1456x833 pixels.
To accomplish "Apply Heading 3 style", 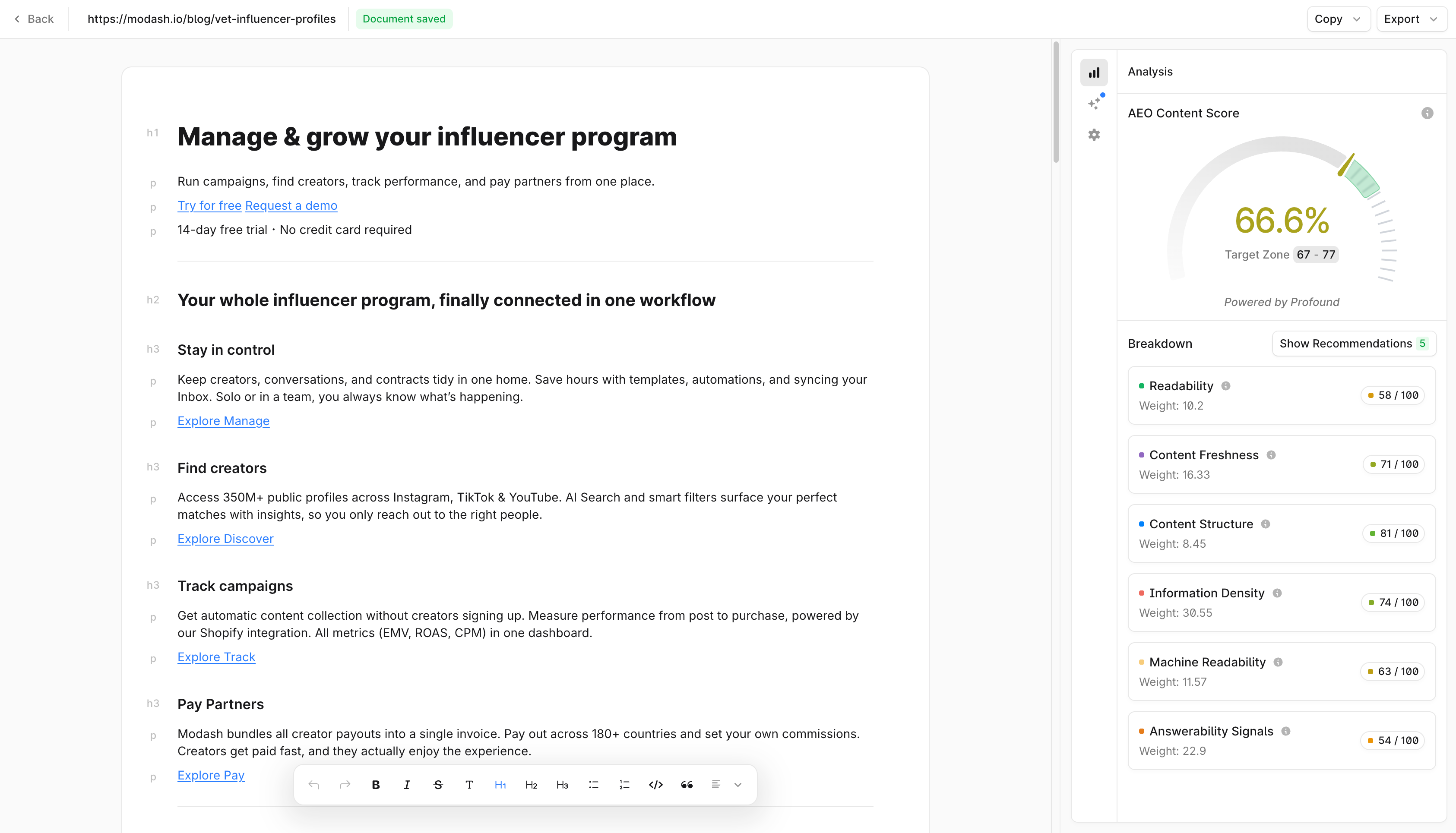I will pyautogui.click(x=563, y=785).
